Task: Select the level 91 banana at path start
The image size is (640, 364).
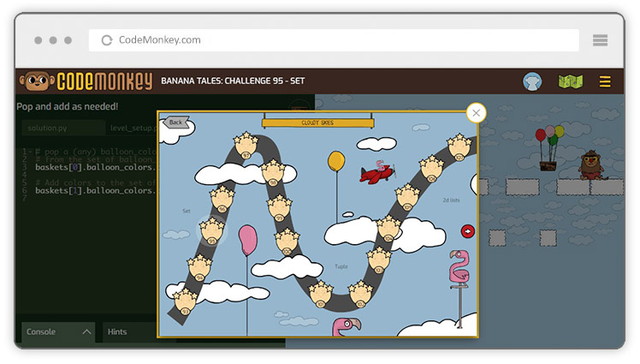Action: click(185, 301)
